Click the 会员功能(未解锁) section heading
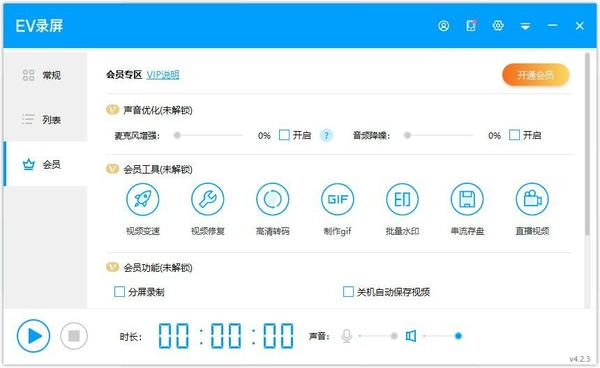 [158, 267]
